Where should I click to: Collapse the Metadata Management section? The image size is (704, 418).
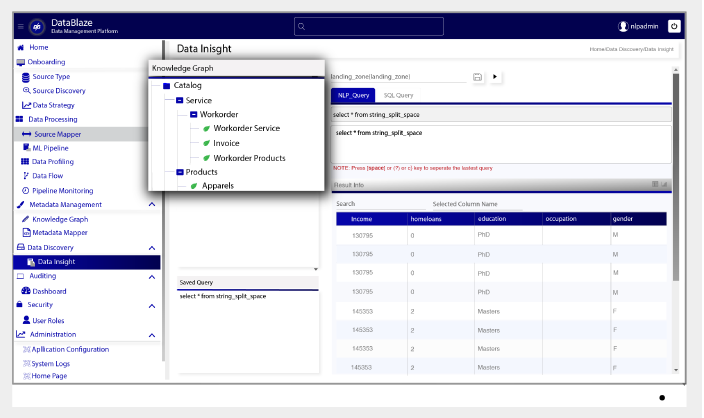coord(151,204)
